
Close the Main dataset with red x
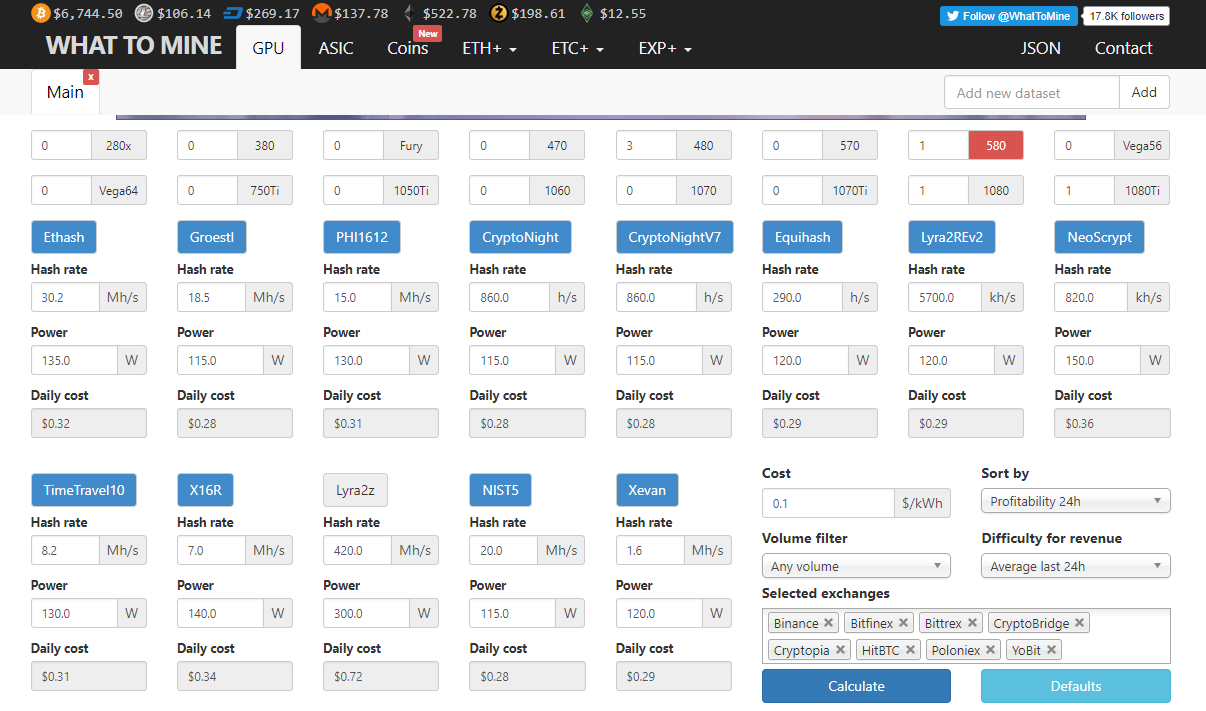coord(91,77)
